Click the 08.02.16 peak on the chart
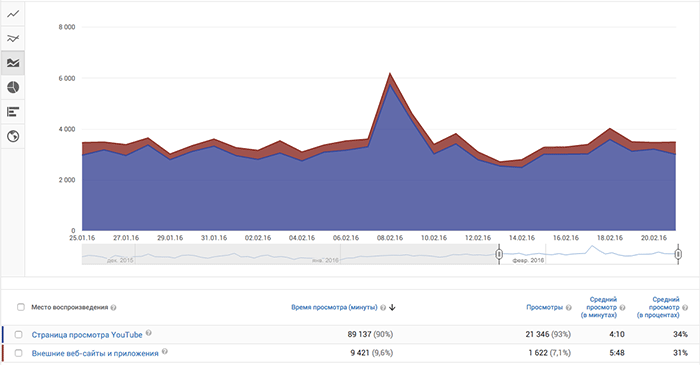 point(390,74)
